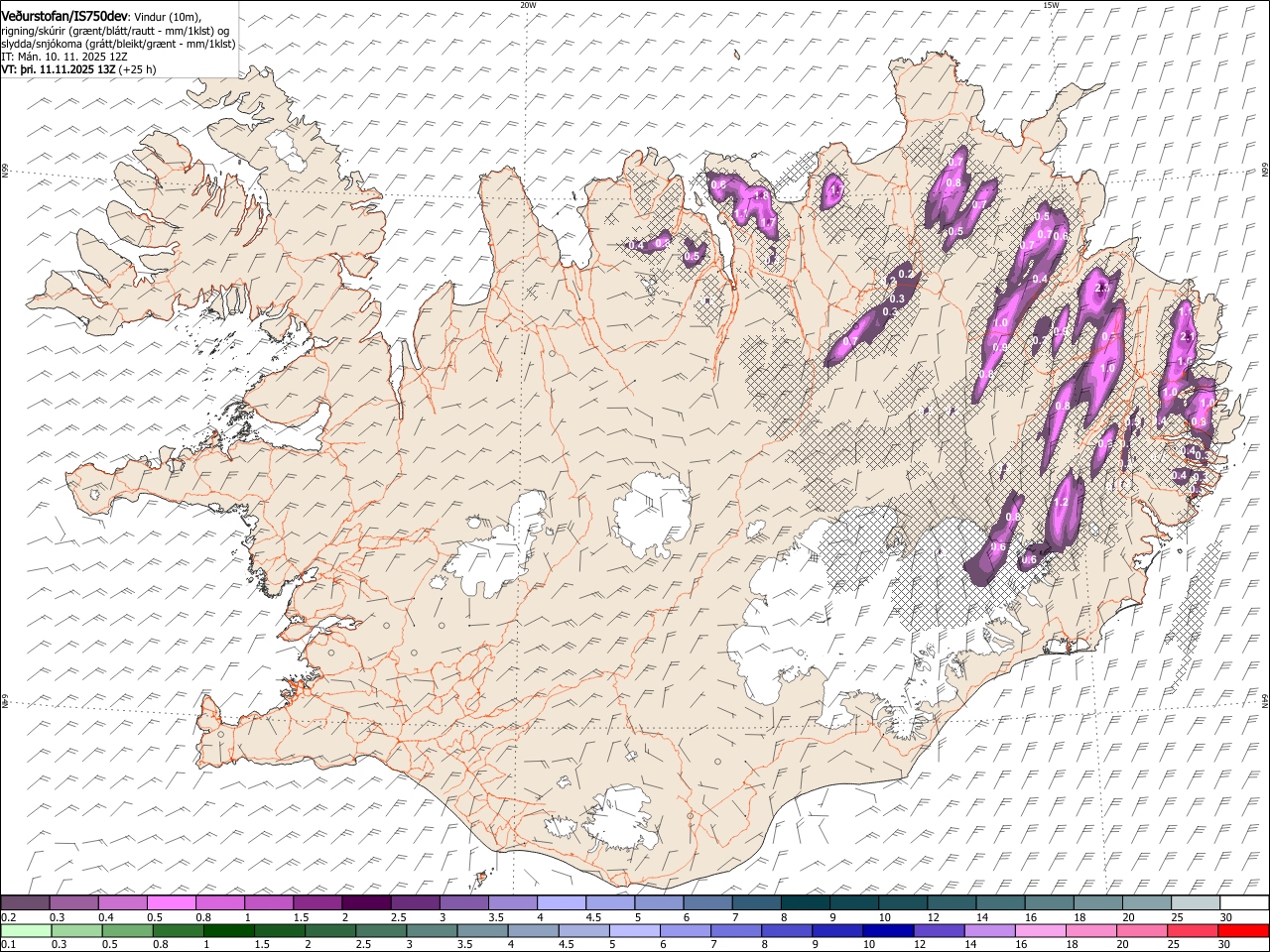Select the darkest purple top-row swatch starting at 2
The height and width of the screenshot is (952, 1270).
[365, 902]
